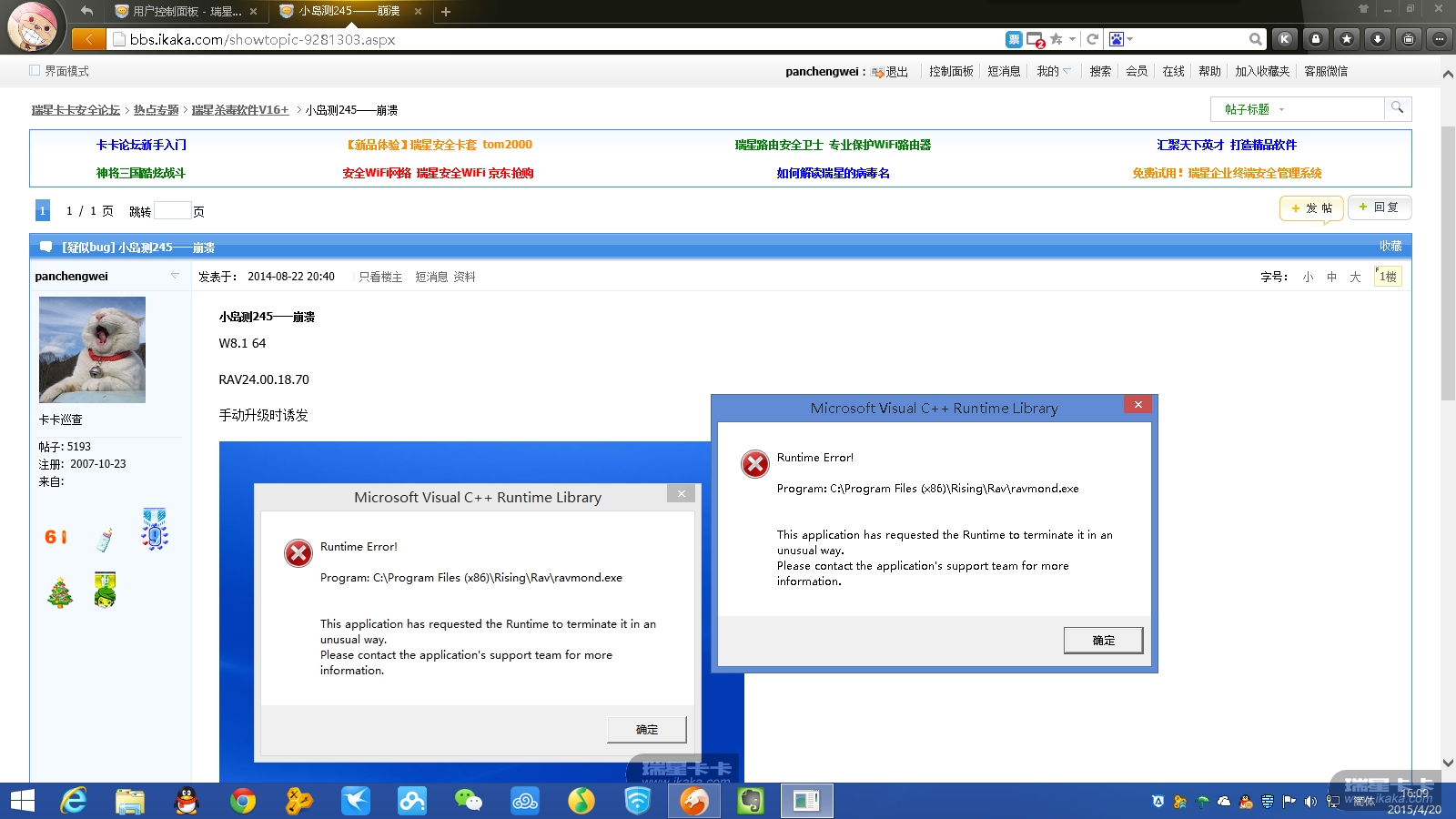
Task: Click the page vertical scrollbar thumb
Action: [1448, 264]
